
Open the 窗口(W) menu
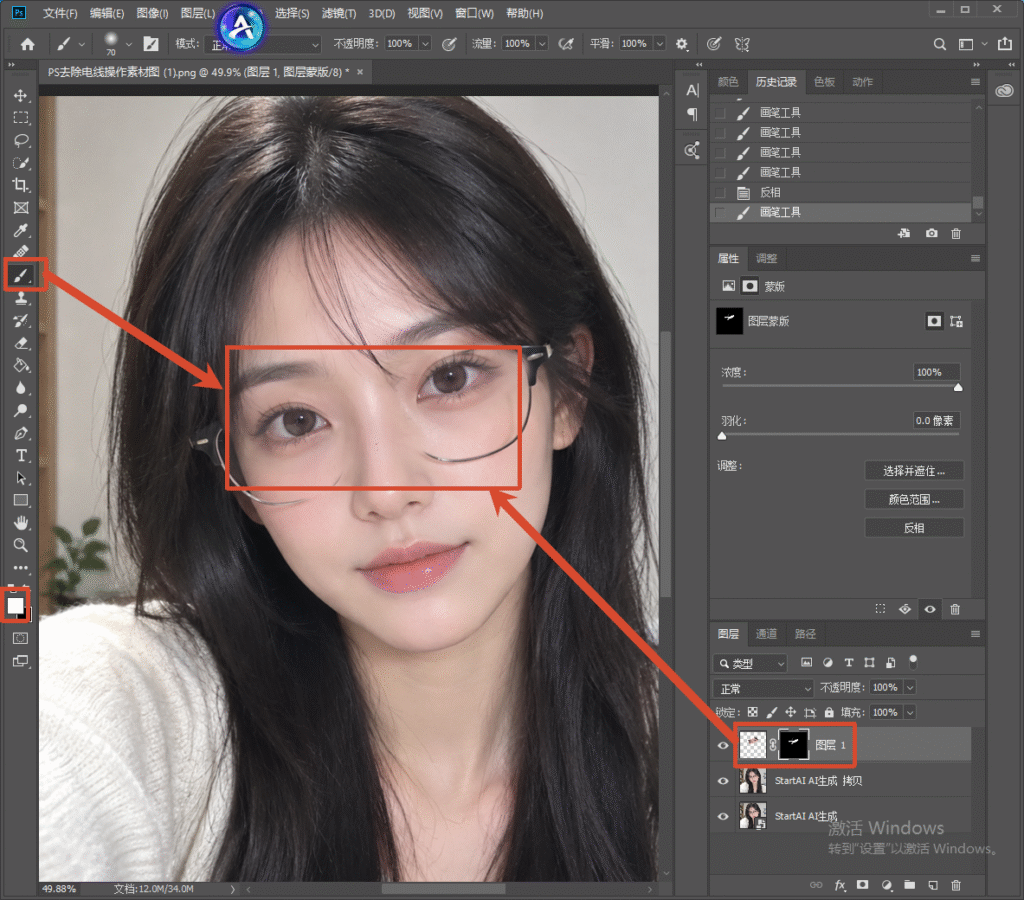tap(474, 13)
